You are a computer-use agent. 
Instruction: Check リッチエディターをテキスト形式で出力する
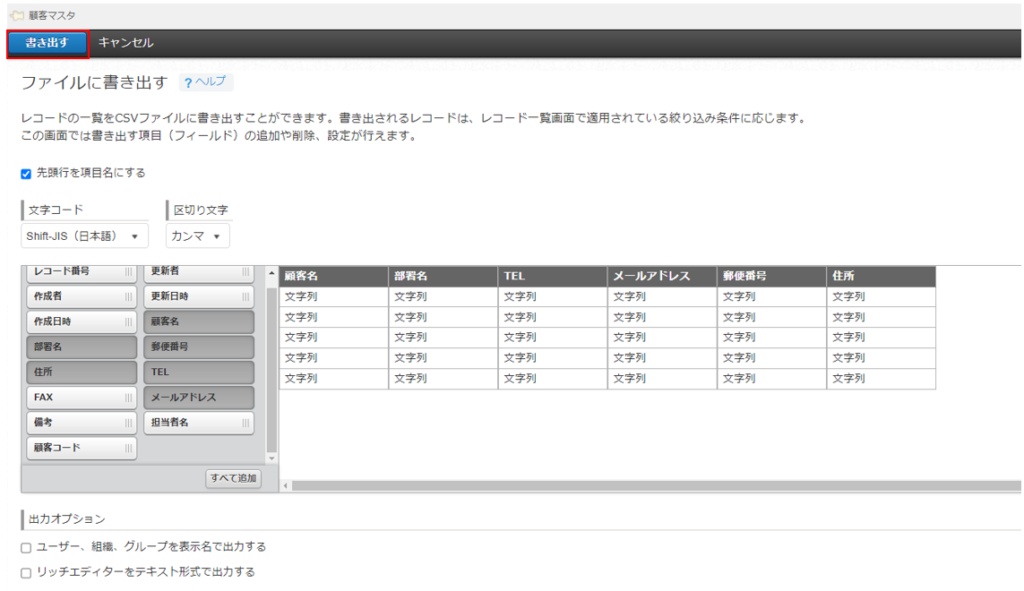coord(26,573)
